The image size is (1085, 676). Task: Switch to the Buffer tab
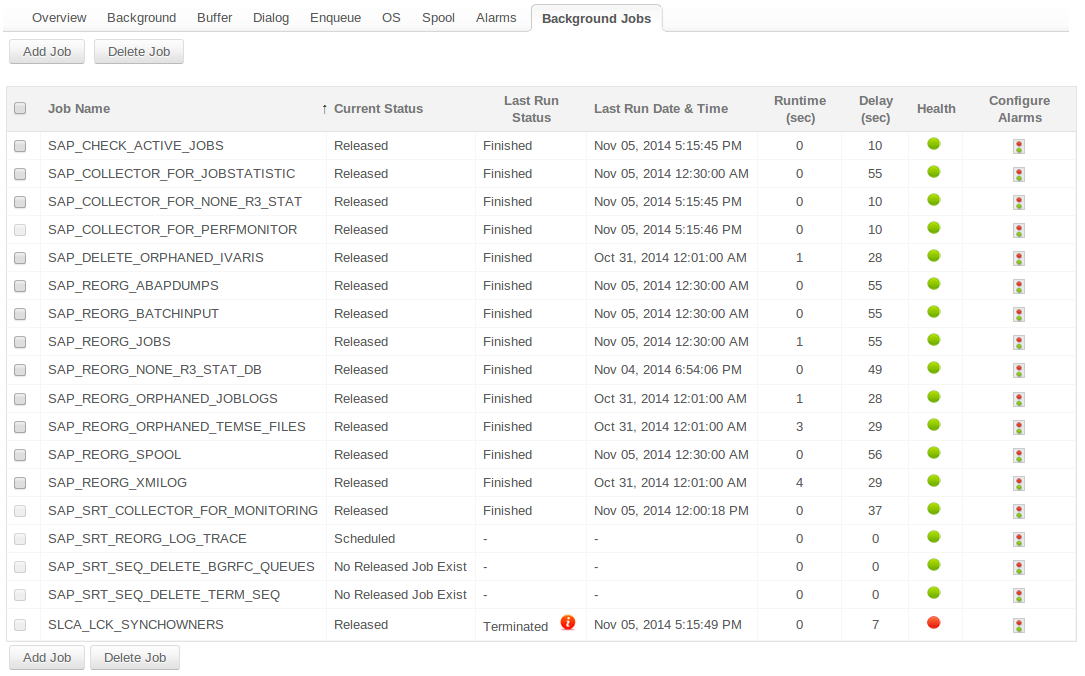[x=215, y=17]
